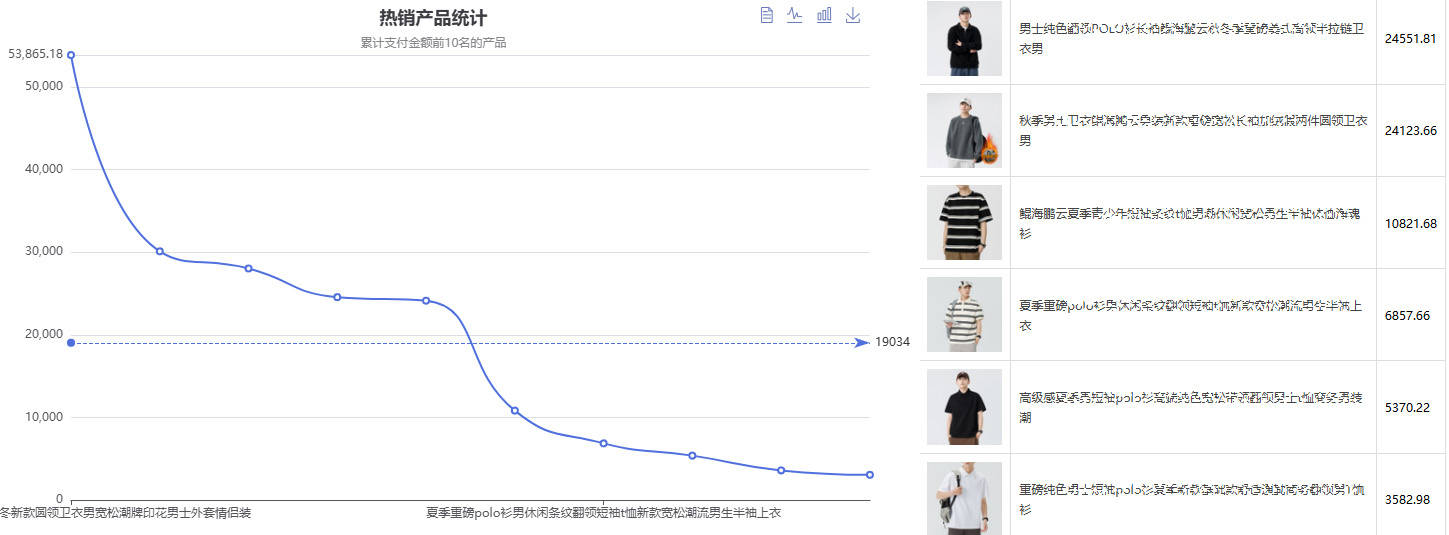Click the 19034 average line arrow
The height and width of the screenshot is (535, 1449).
coord(862,343)
